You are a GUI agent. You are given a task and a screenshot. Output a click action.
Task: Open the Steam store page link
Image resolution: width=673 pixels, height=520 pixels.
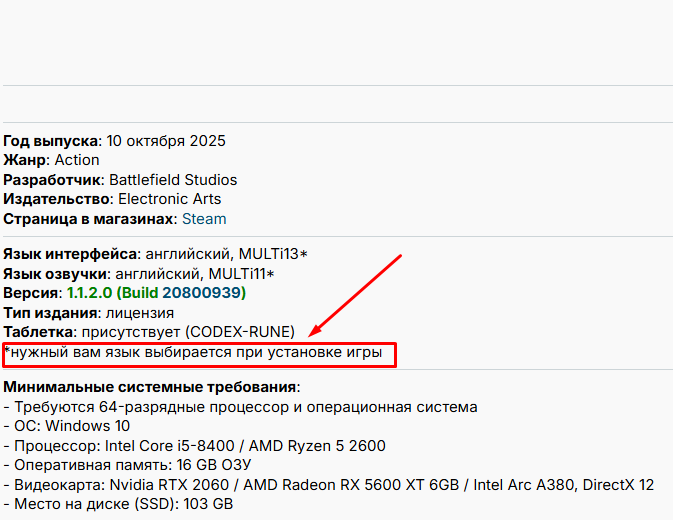[203, 218]
